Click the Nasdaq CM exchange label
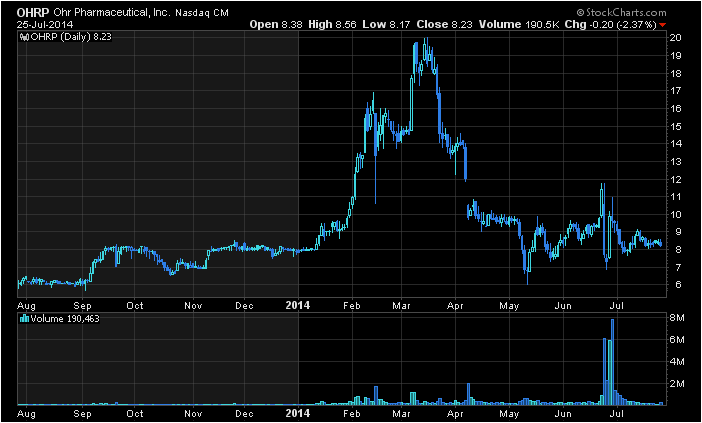Image resolution: width=702 pixels, height=423 pixels. (x=201, y=13)
